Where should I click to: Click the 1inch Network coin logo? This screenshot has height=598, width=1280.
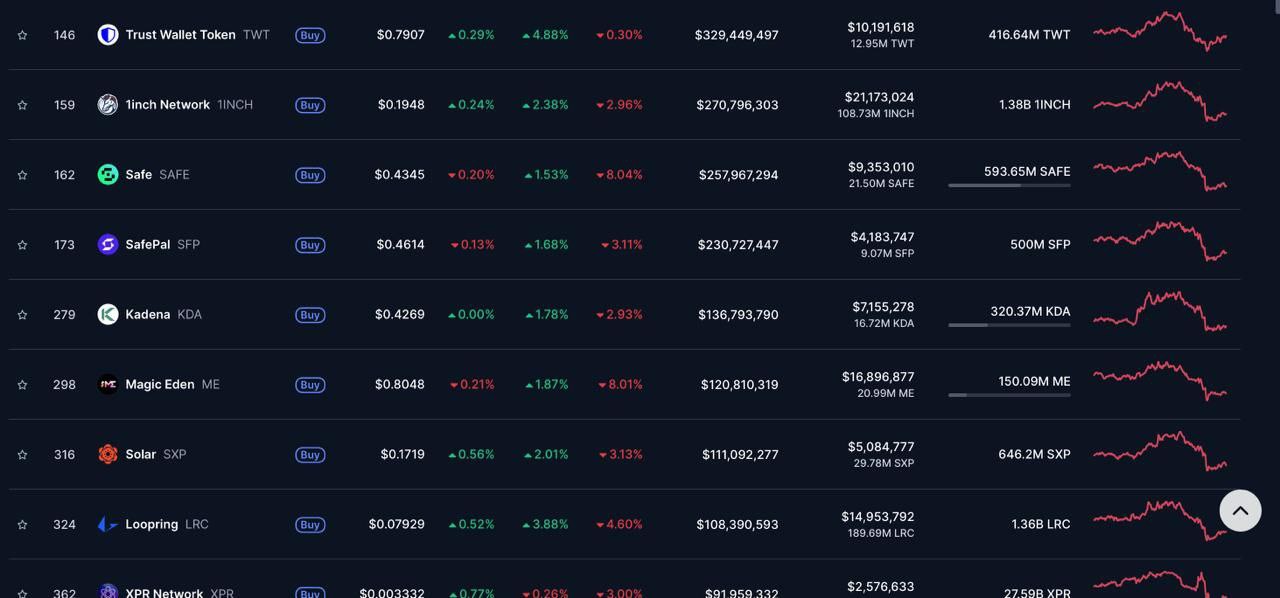pyautogui.click(x=108, y=105)
